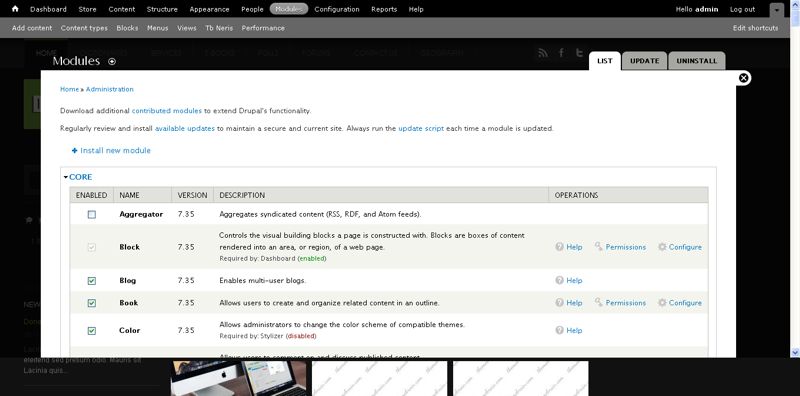
Task: Click the Aggregator module name
Action: 141,214
